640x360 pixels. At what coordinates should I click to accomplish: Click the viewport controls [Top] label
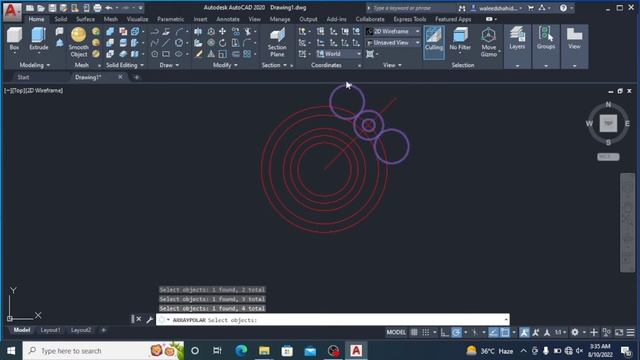click(x=18, y=91)
